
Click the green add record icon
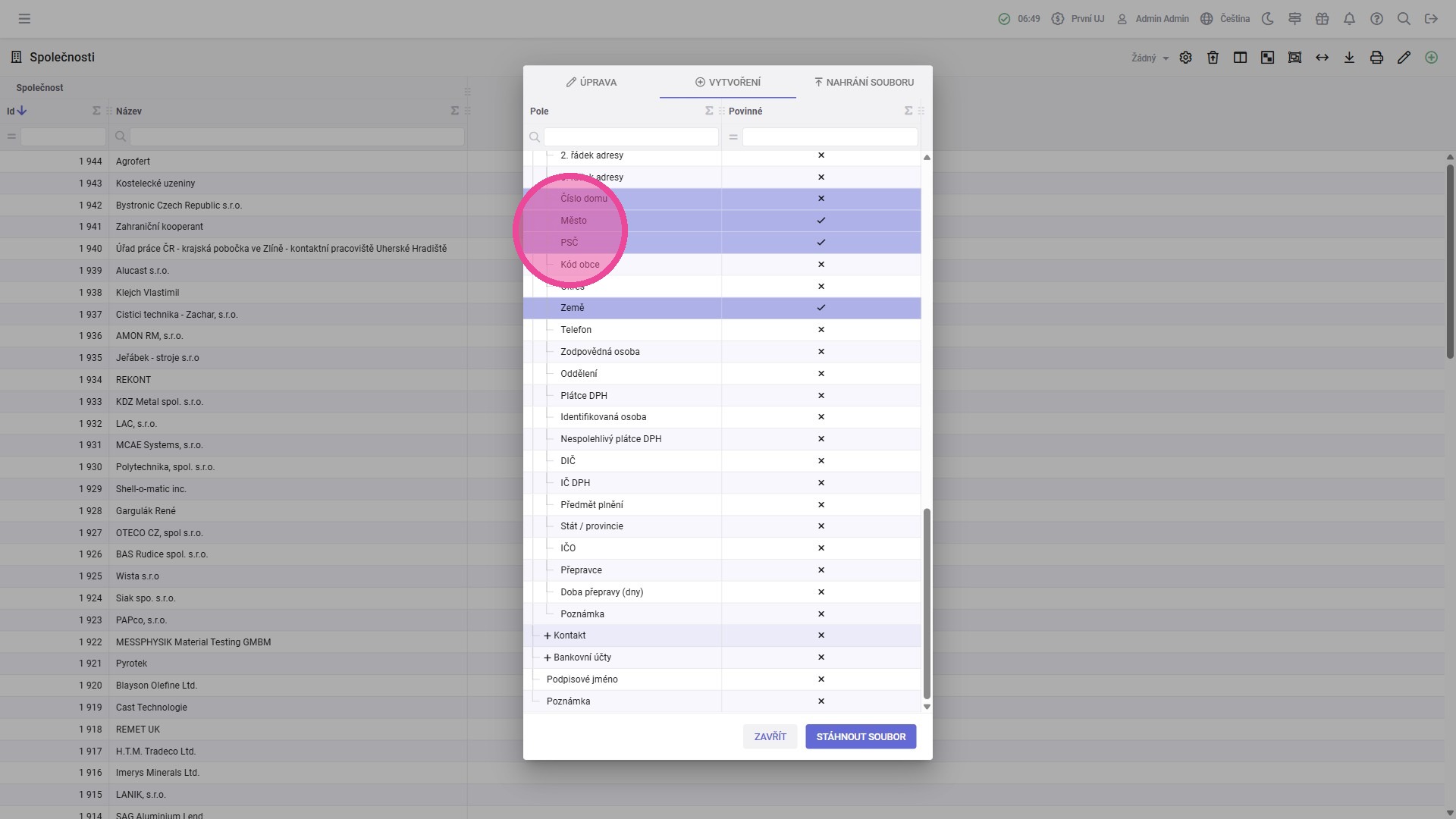(x=1431, y=58)
